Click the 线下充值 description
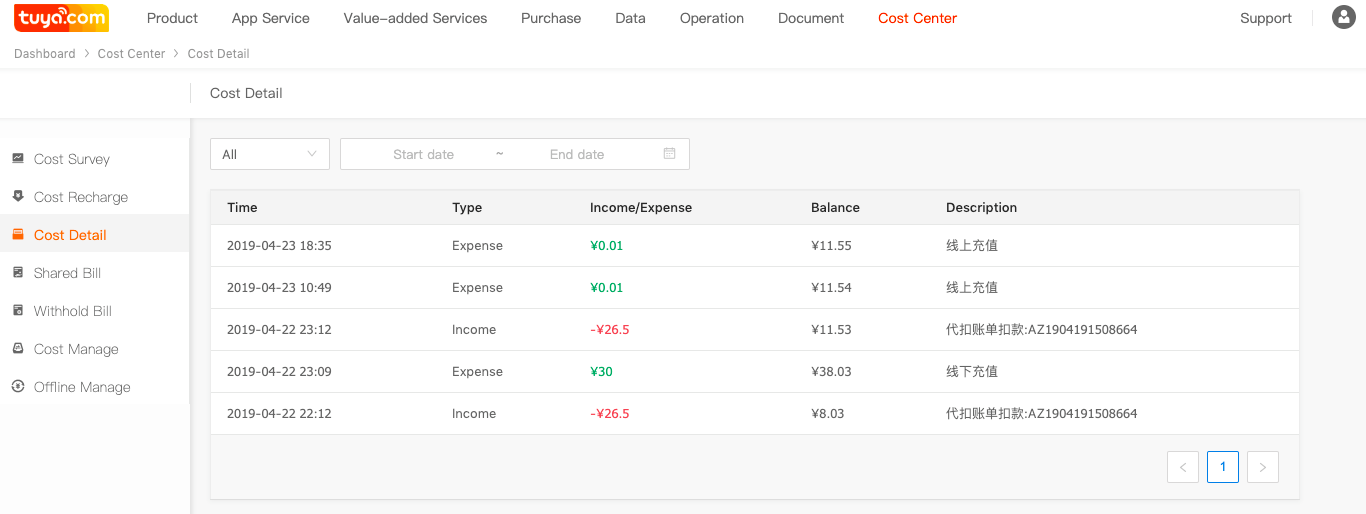Image resolution: width=1366 pixels, height=514 pixels. 972,372
